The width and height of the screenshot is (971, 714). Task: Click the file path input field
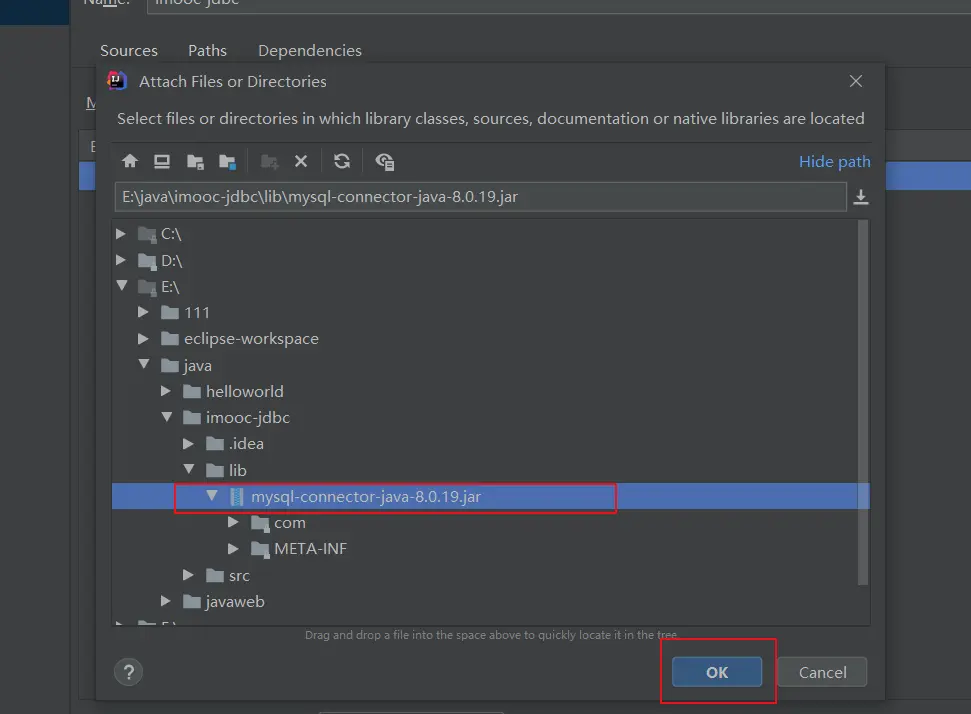[480, 197]
